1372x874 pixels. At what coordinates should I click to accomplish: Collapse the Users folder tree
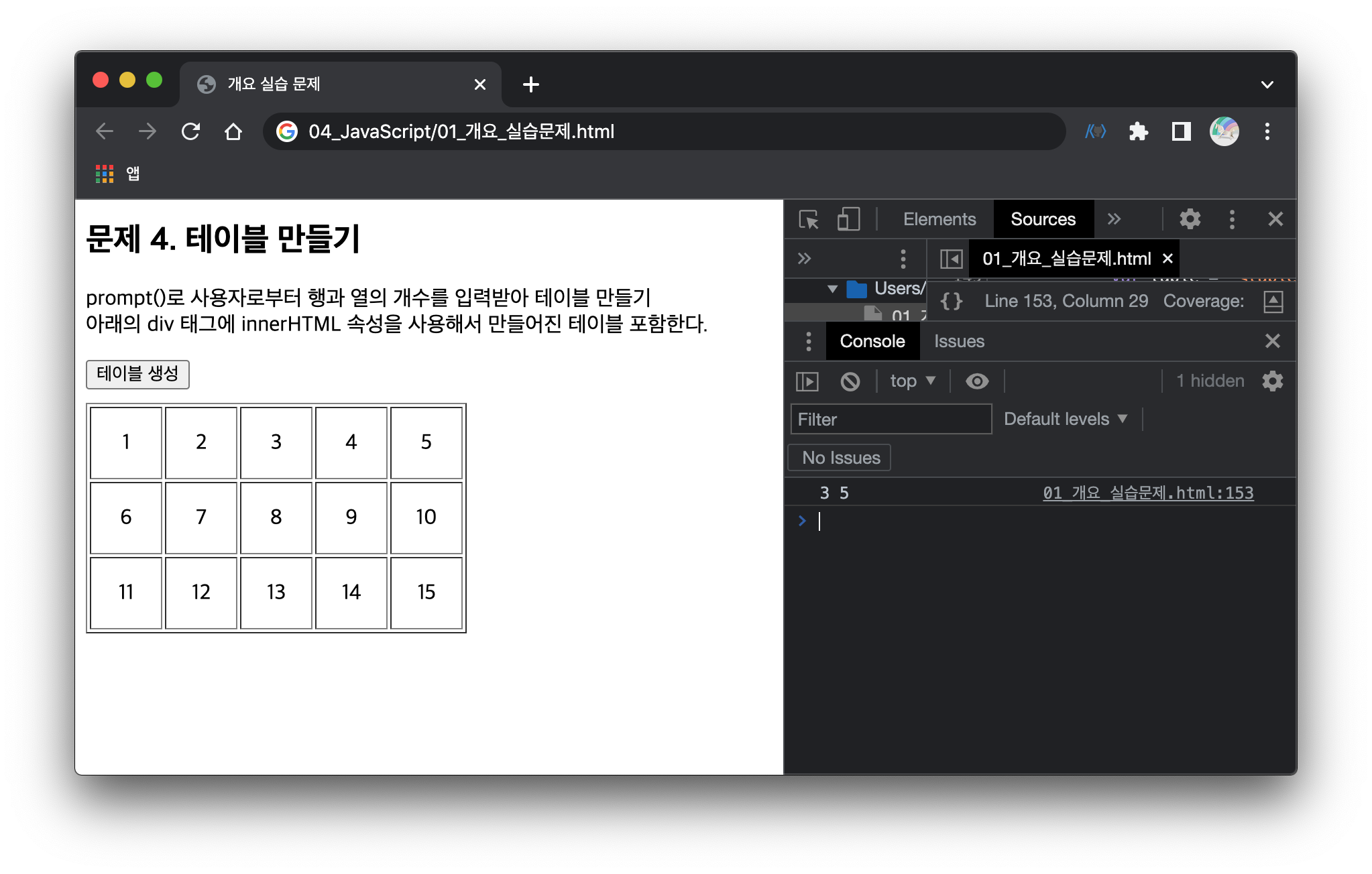point(832,289)
